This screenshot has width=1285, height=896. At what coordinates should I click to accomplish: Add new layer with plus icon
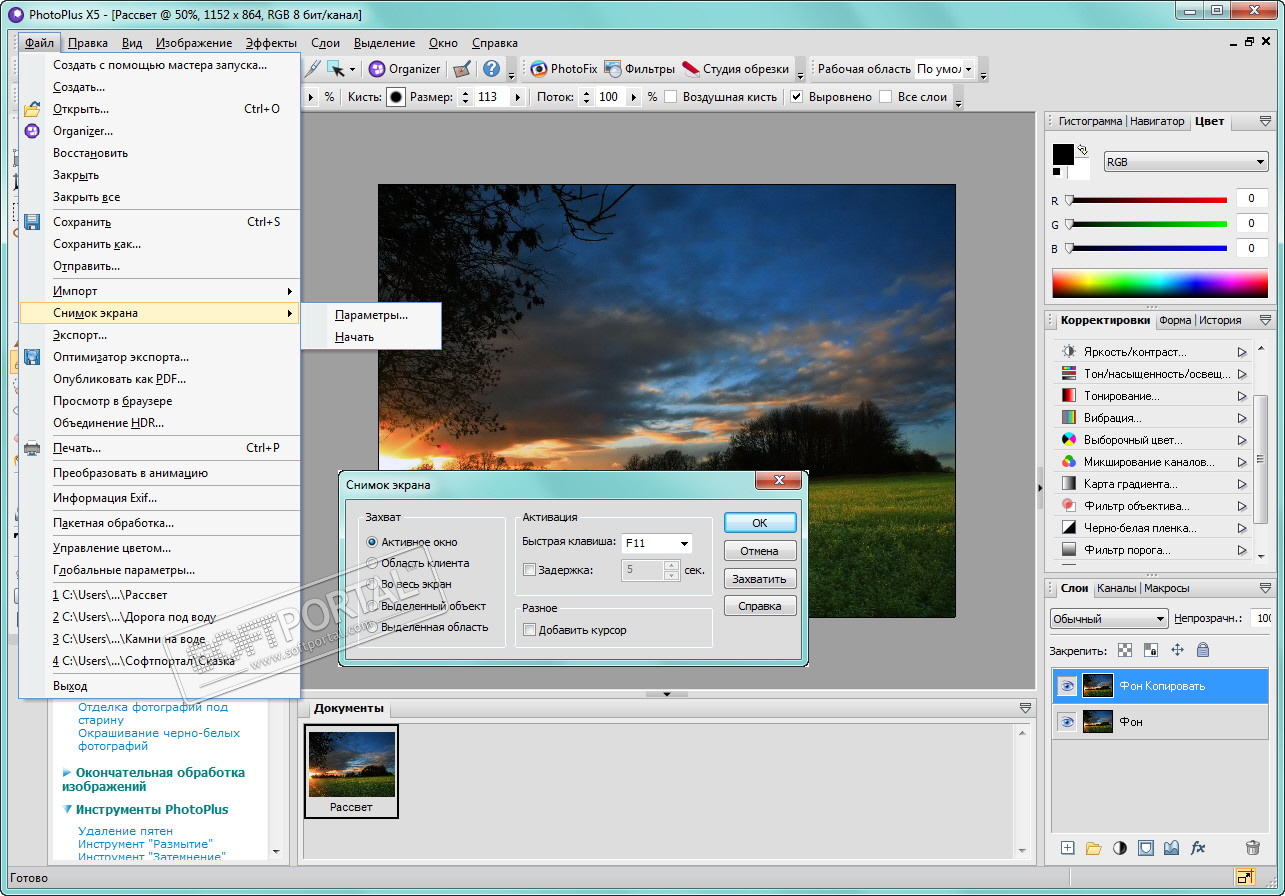pos(1067,847)
